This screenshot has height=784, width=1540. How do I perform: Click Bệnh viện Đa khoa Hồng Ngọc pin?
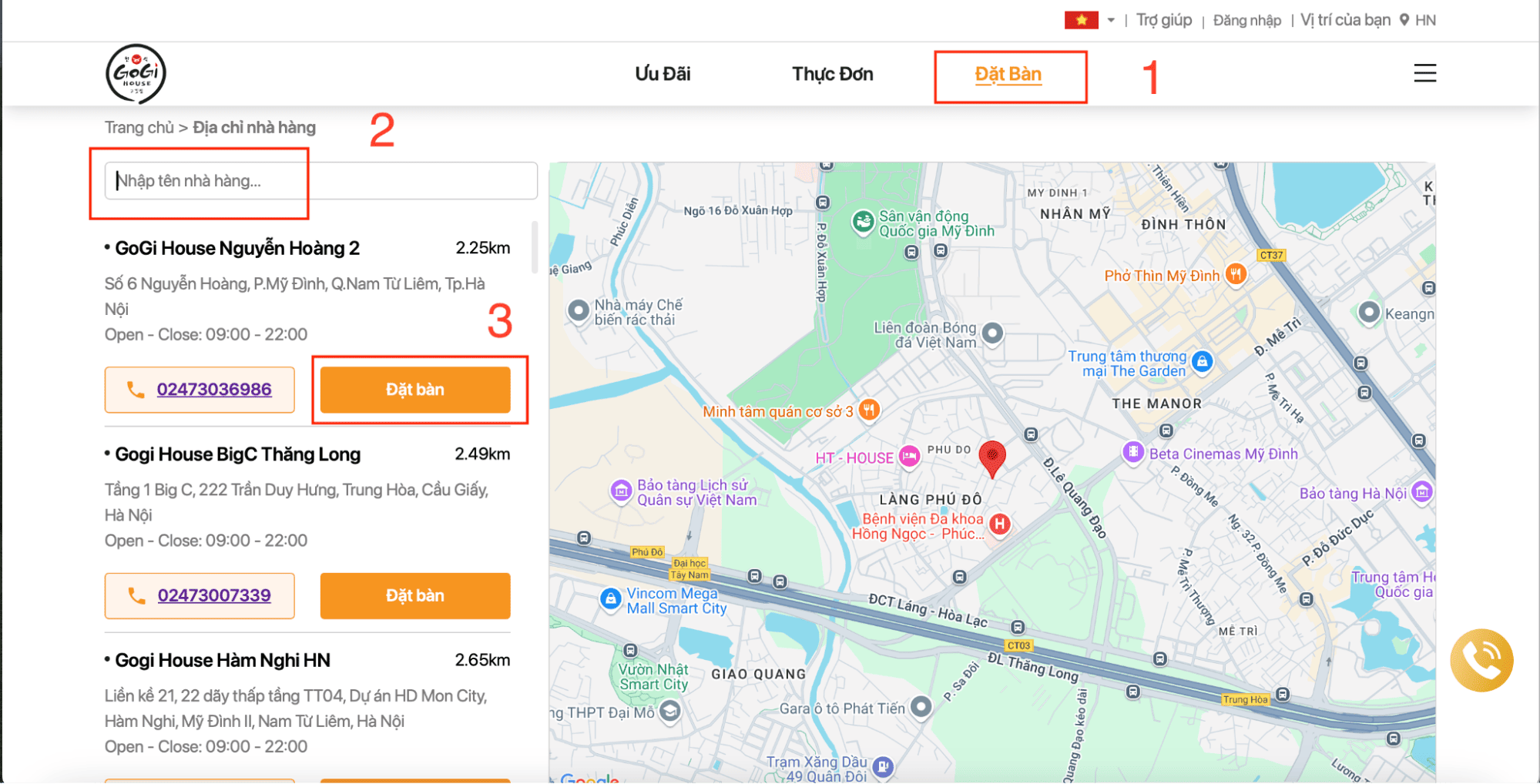click(999, 524)
